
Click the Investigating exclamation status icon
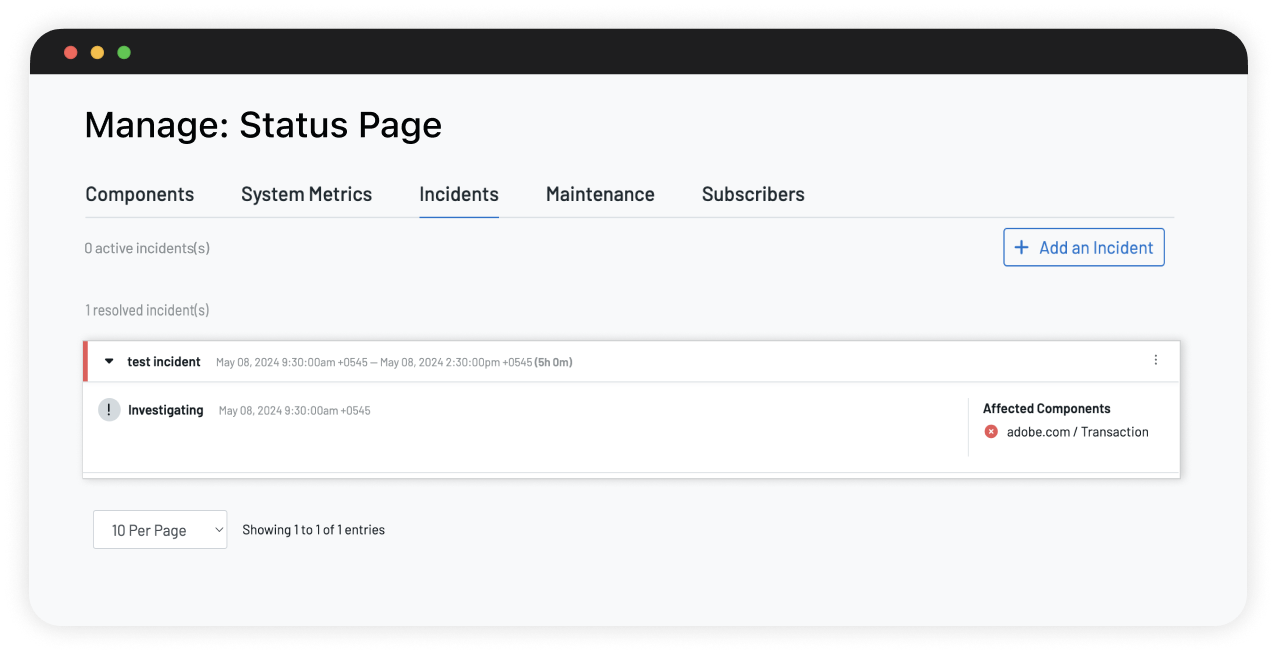pyautogui.click(x=109, y=410)
